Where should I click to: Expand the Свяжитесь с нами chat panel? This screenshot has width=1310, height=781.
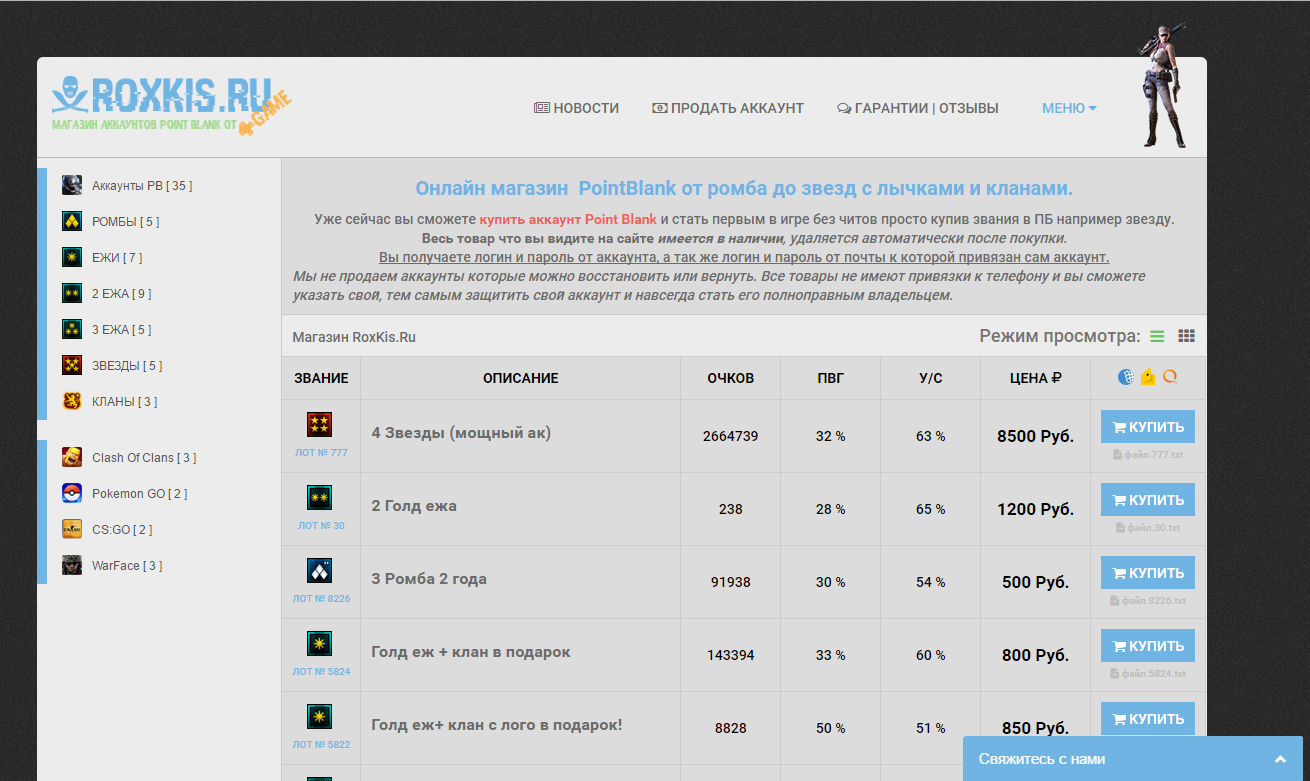coord(1133,759)
